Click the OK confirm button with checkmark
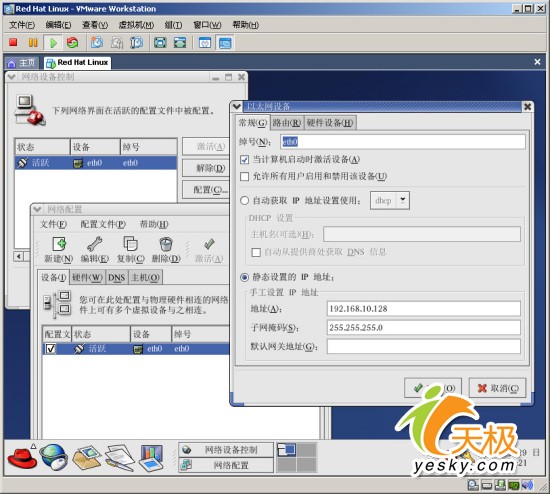Screen dimensions: 550x494 click(433, 388)
